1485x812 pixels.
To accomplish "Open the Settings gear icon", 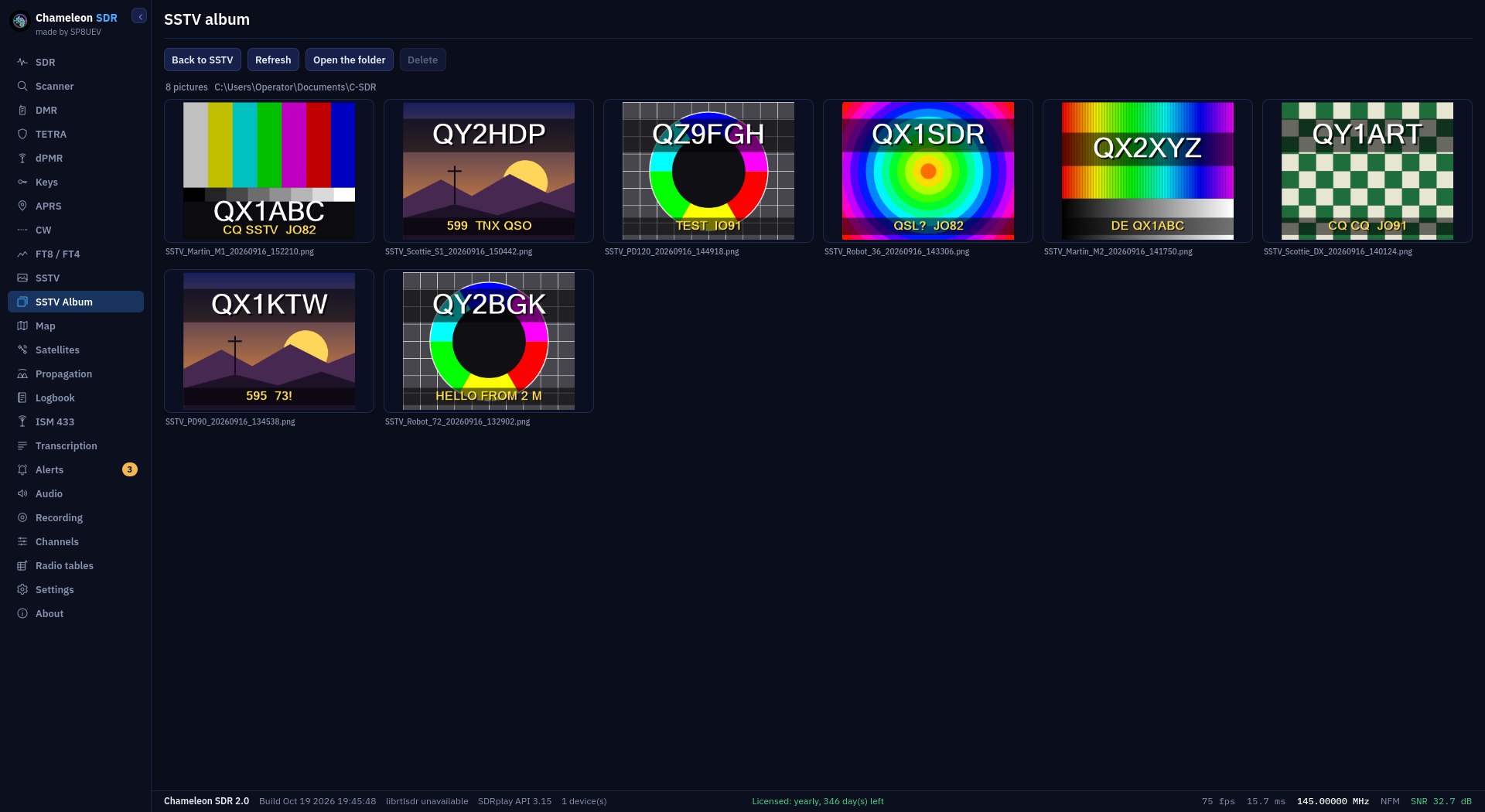I will point(22,589).
